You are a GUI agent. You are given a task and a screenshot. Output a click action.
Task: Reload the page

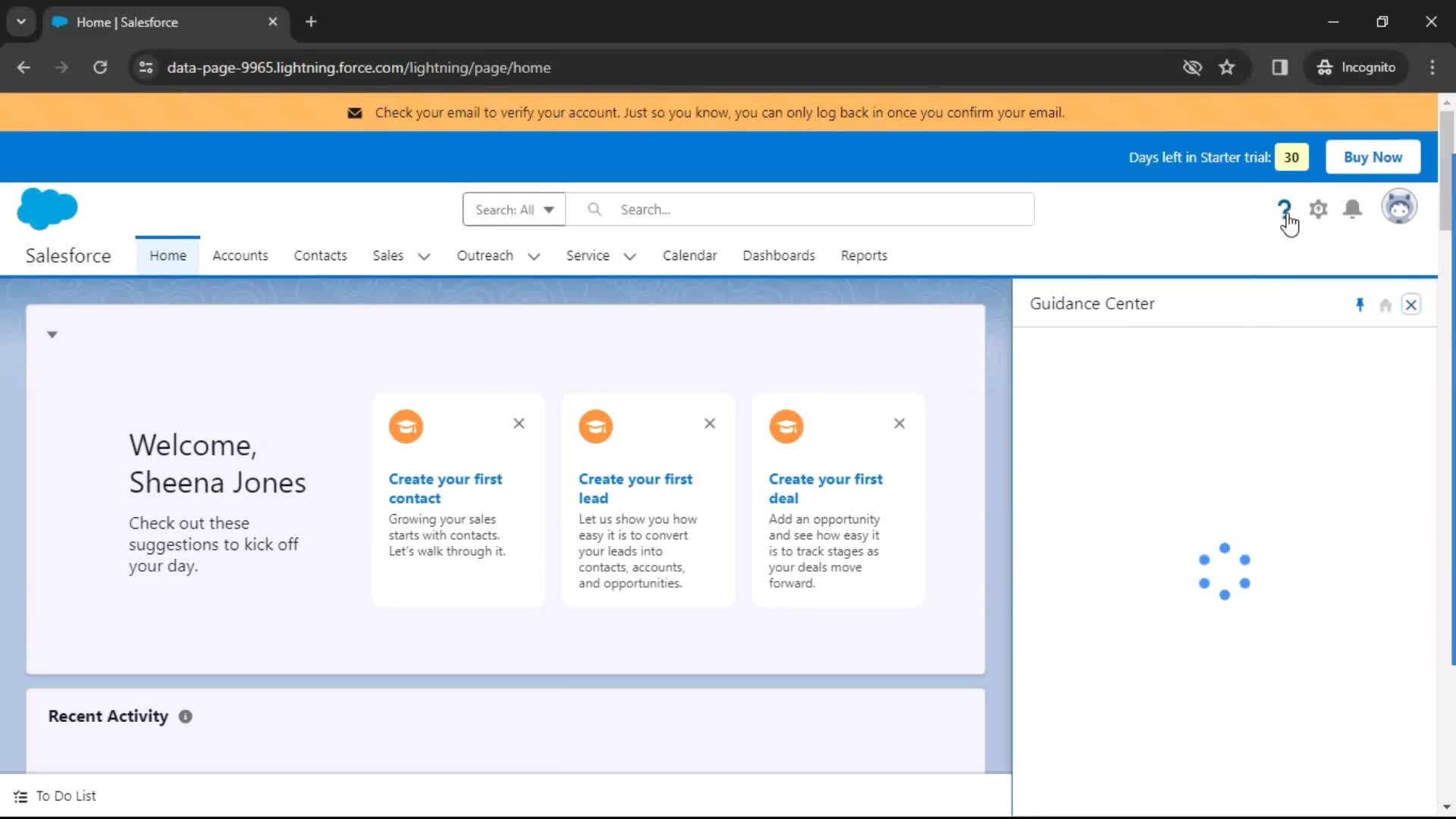[100, 67]
